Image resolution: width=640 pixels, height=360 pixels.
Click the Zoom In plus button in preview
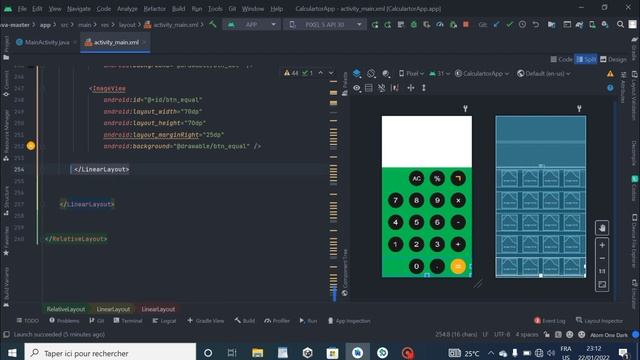[x=602, y=245]
